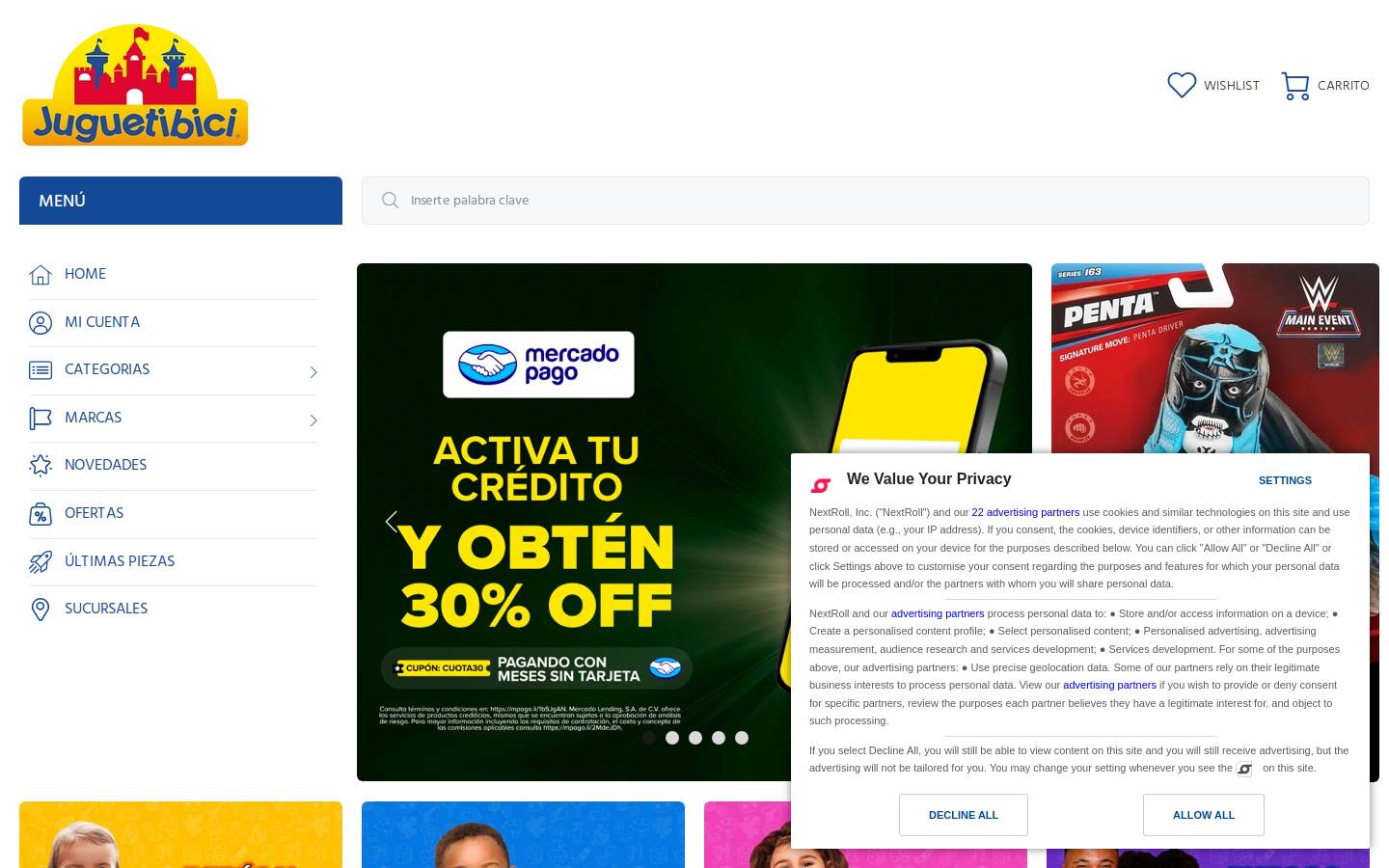This screenshot has height=868, width=1389.
Task: Click the Últimas Piezas rocket icon
Action: (41, 562)
